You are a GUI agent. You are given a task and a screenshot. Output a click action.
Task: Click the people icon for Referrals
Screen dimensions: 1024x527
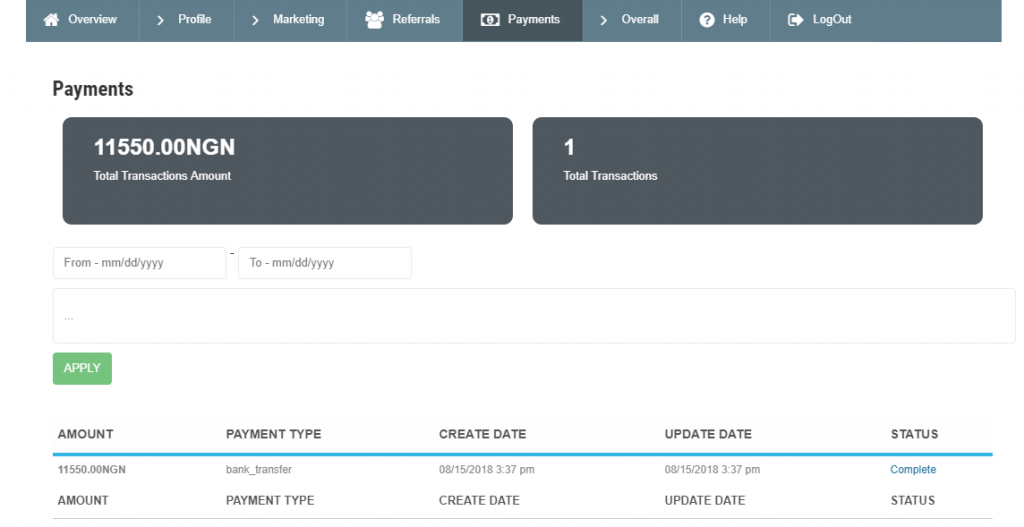[375, 20]
